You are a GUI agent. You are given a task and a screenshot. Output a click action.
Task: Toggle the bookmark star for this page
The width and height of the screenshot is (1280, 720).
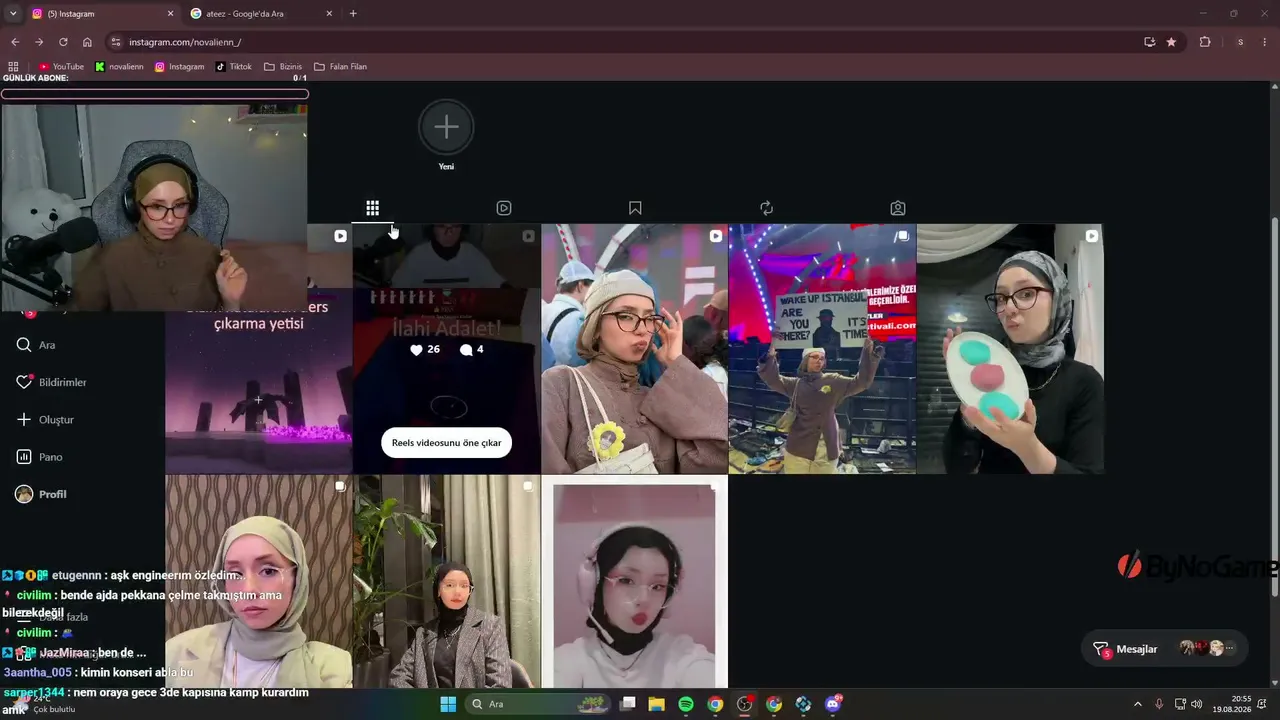tap(1171, 42)
